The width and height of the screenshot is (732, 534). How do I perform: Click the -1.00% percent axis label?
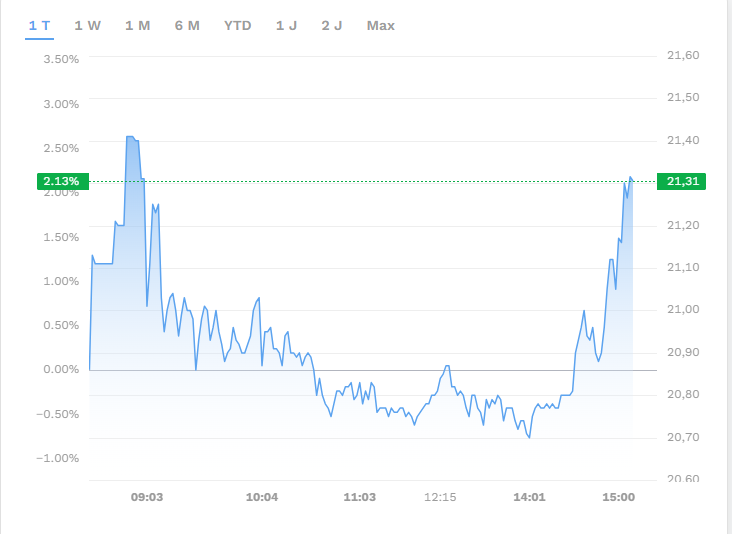[59, 458]
